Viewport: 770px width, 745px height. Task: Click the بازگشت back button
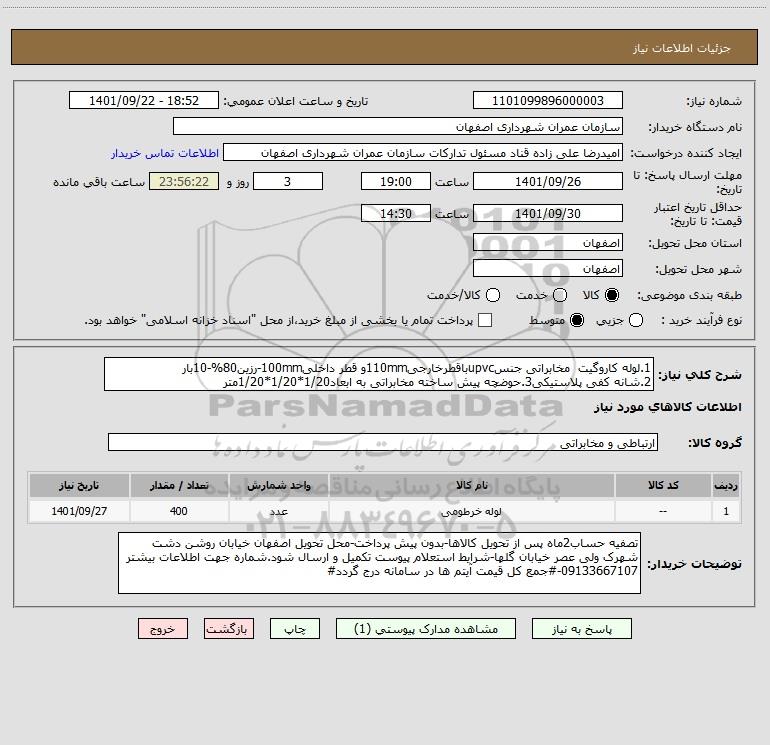pyautogui.click(x=229, y=629)
